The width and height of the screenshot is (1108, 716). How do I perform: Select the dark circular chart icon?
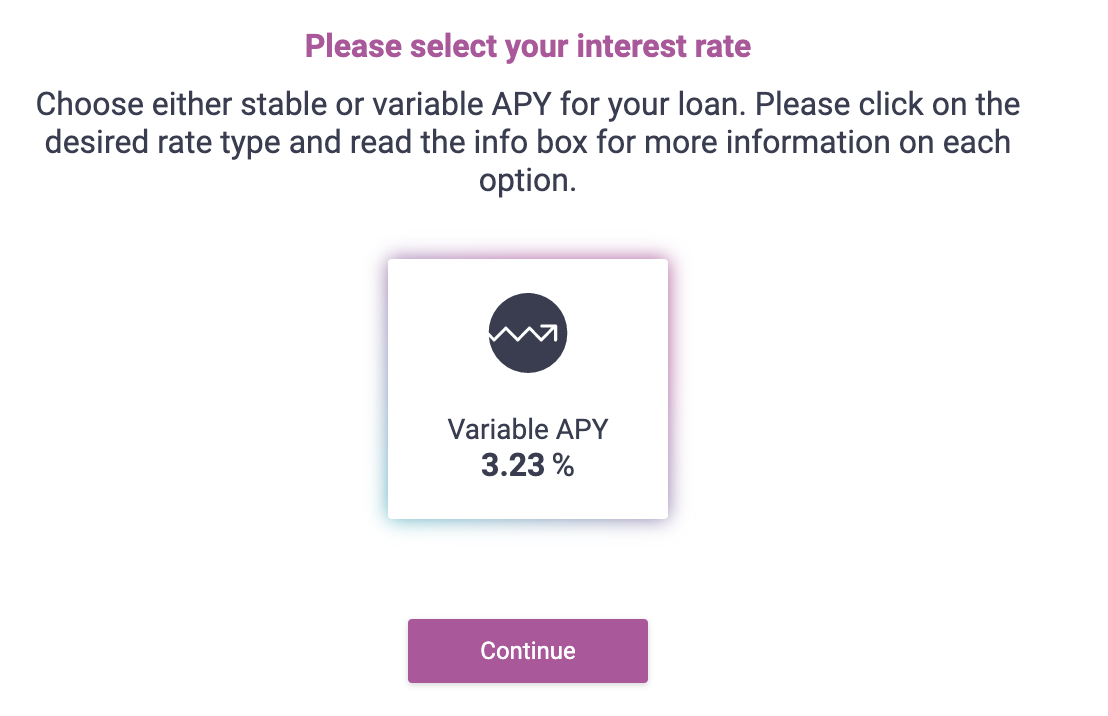(528, 333)
